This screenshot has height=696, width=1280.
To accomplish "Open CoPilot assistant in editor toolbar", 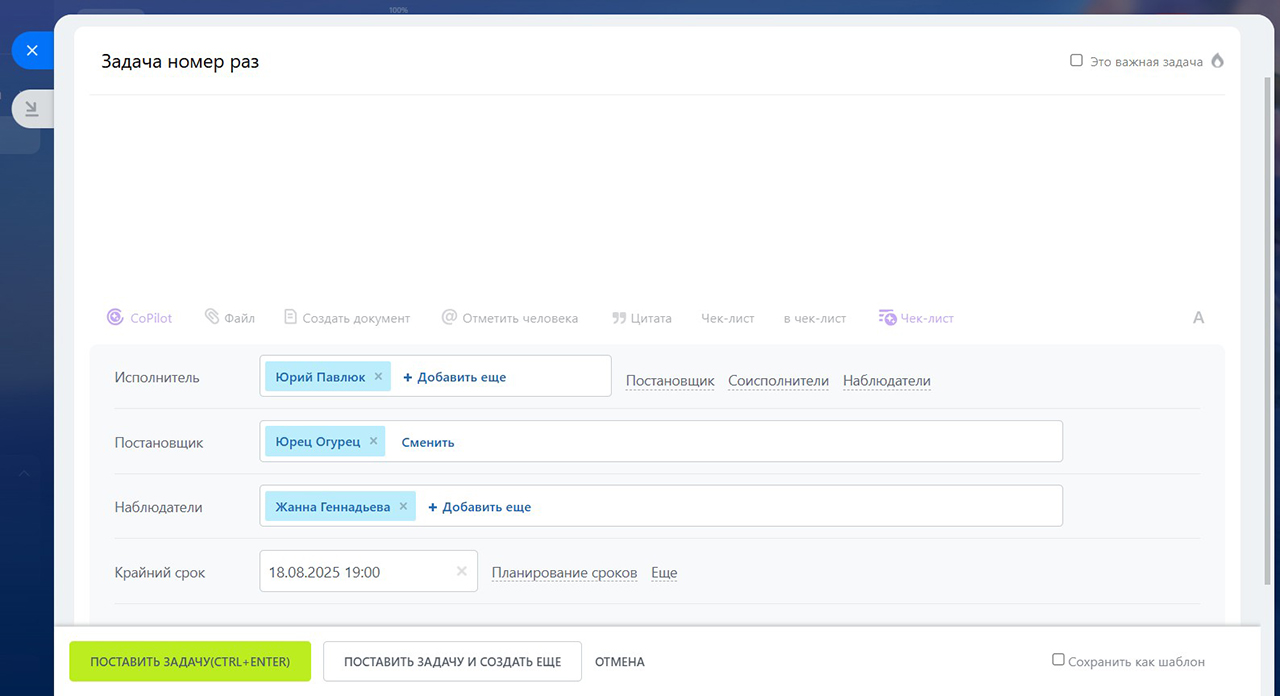I will pos(139,318).
